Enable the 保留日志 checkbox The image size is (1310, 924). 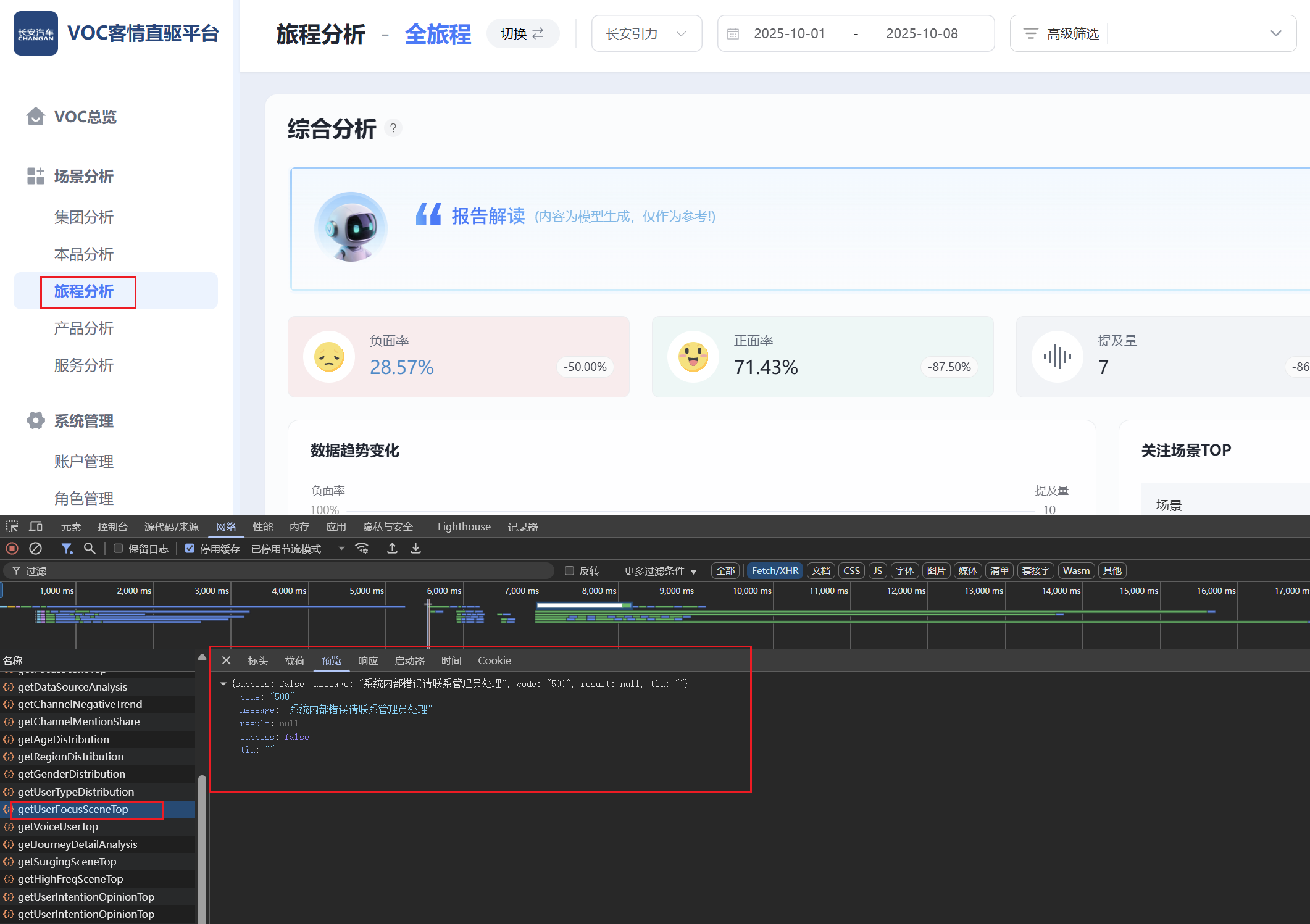(x=119, y=548)
